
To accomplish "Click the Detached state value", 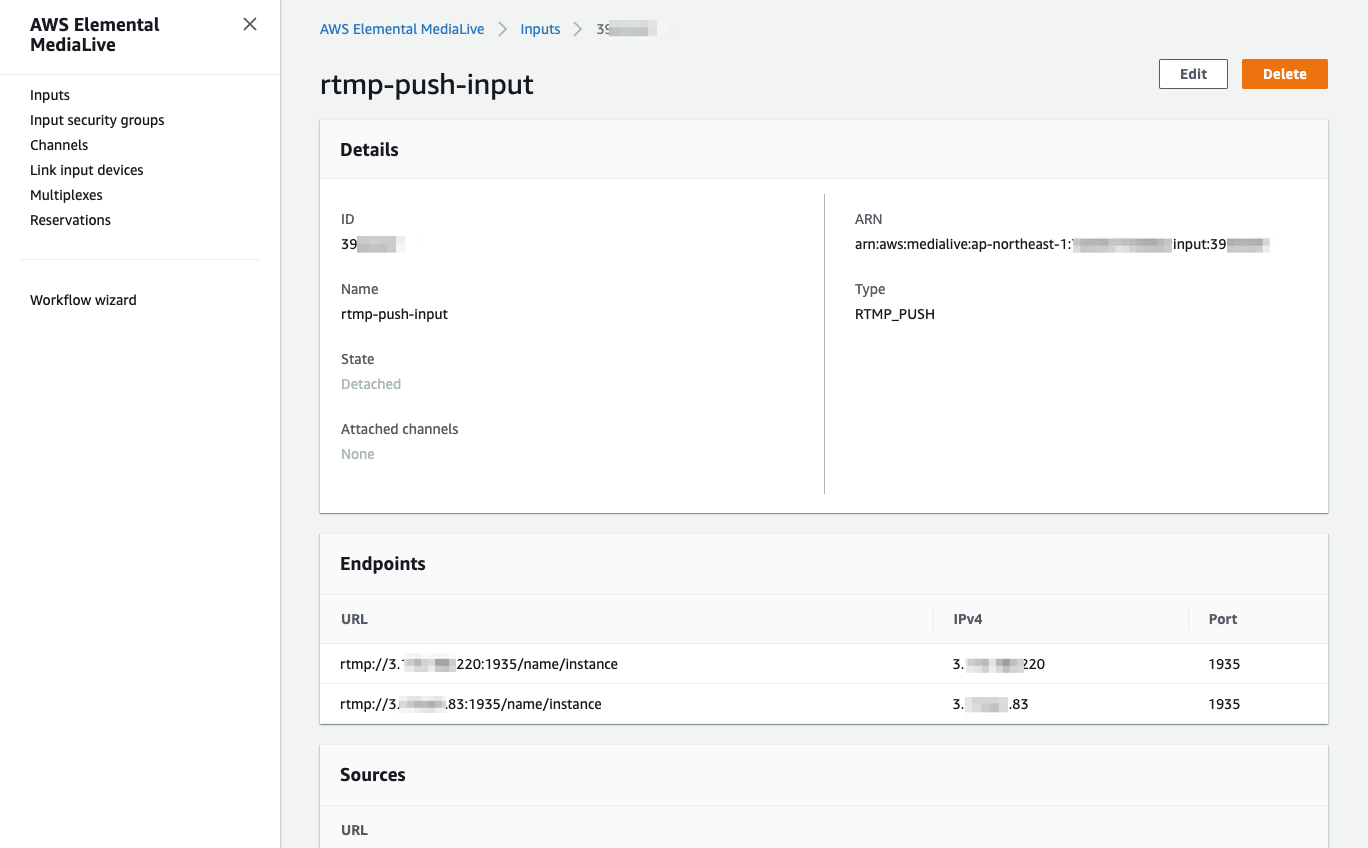I will pos(371,384).
